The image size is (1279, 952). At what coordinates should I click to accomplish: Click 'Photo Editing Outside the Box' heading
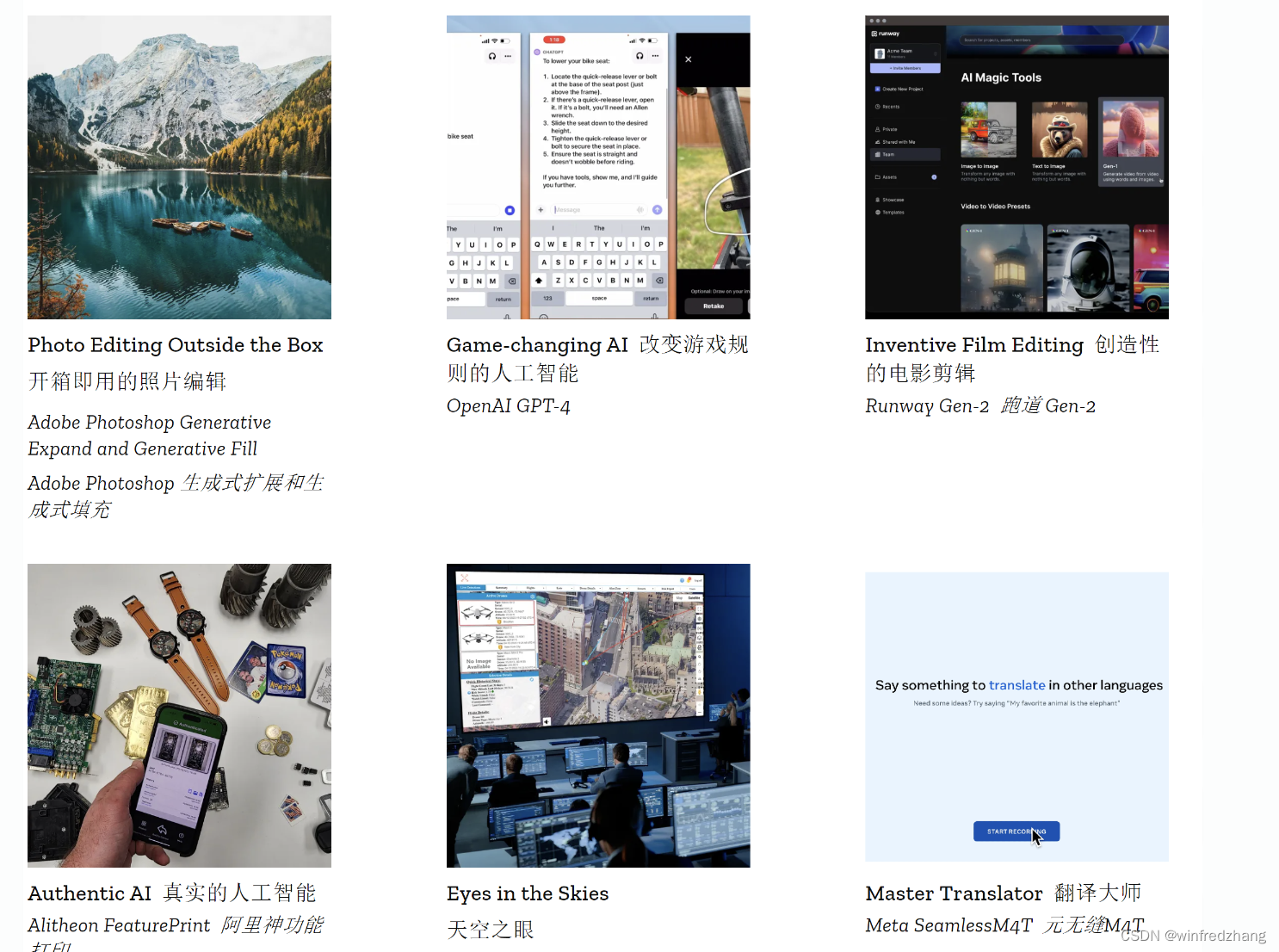tap(176, 345)
